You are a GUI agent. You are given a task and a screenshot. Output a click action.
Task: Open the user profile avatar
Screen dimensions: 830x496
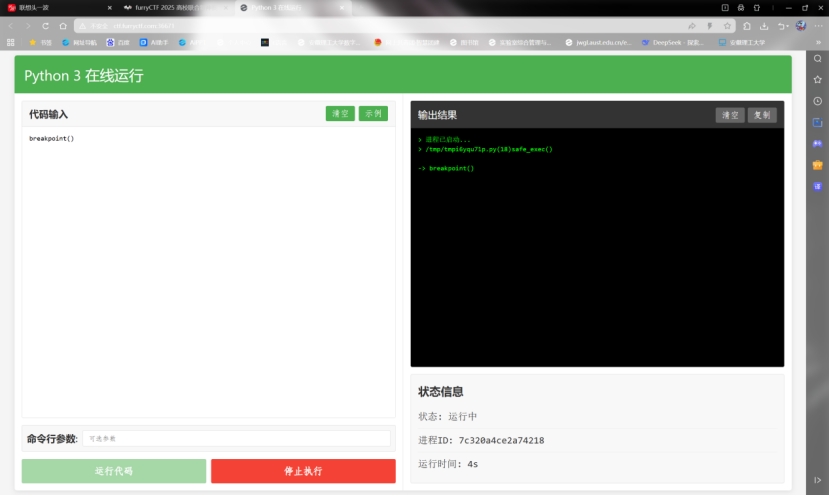point(800,25)
